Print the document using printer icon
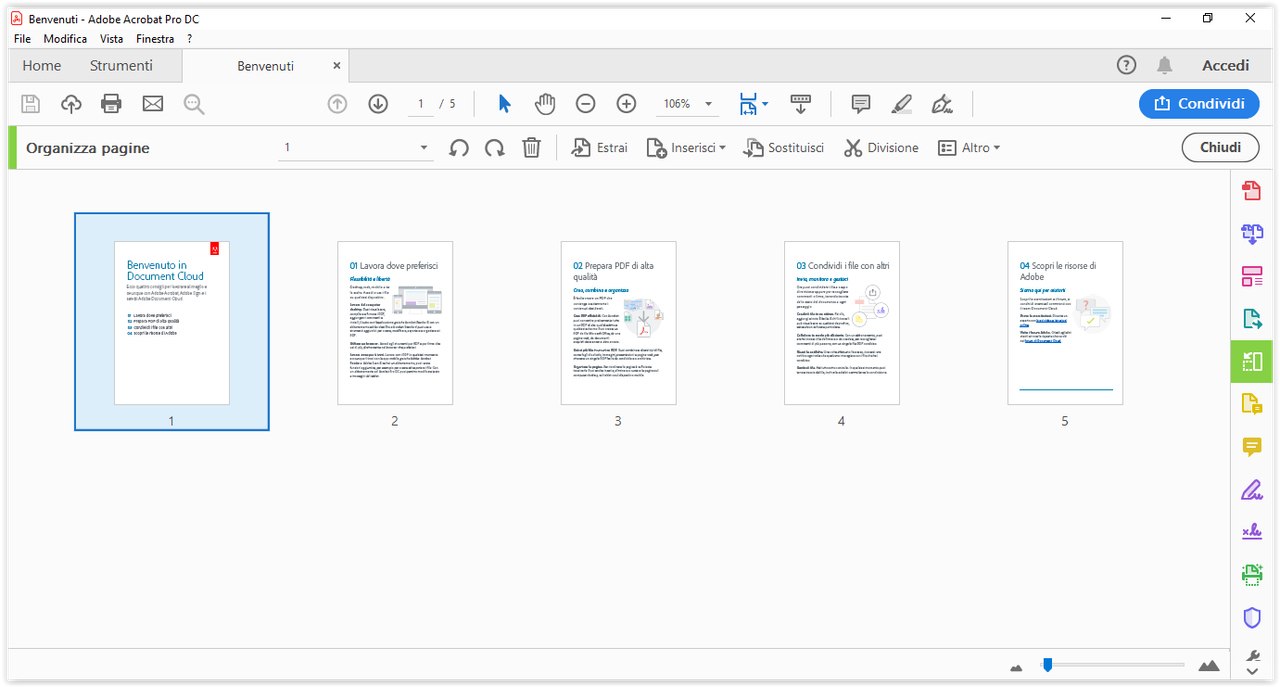 [111, 104]
